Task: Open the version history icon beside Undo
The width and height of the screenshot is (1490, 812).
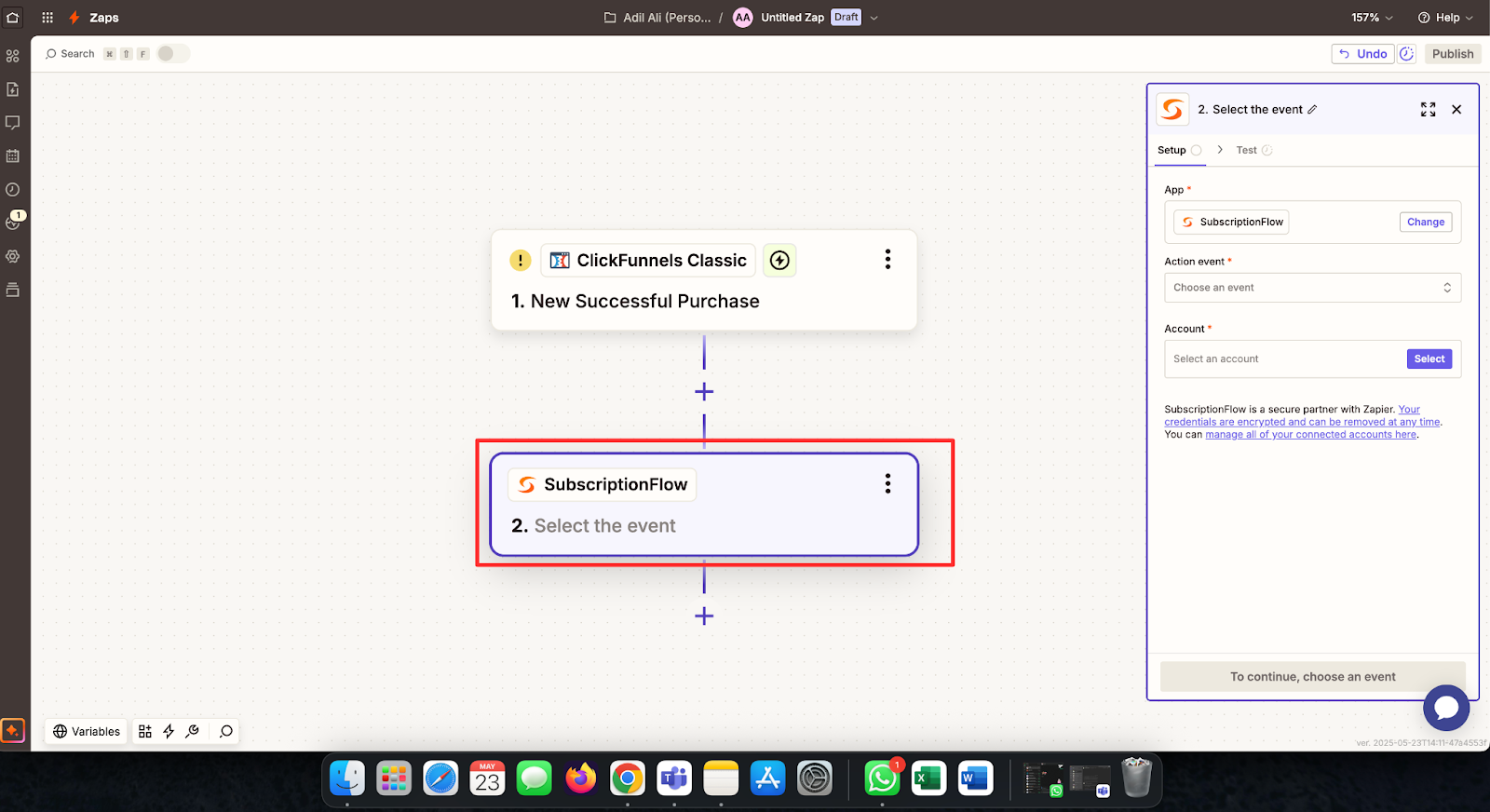Action: (x=1406, y=54)
